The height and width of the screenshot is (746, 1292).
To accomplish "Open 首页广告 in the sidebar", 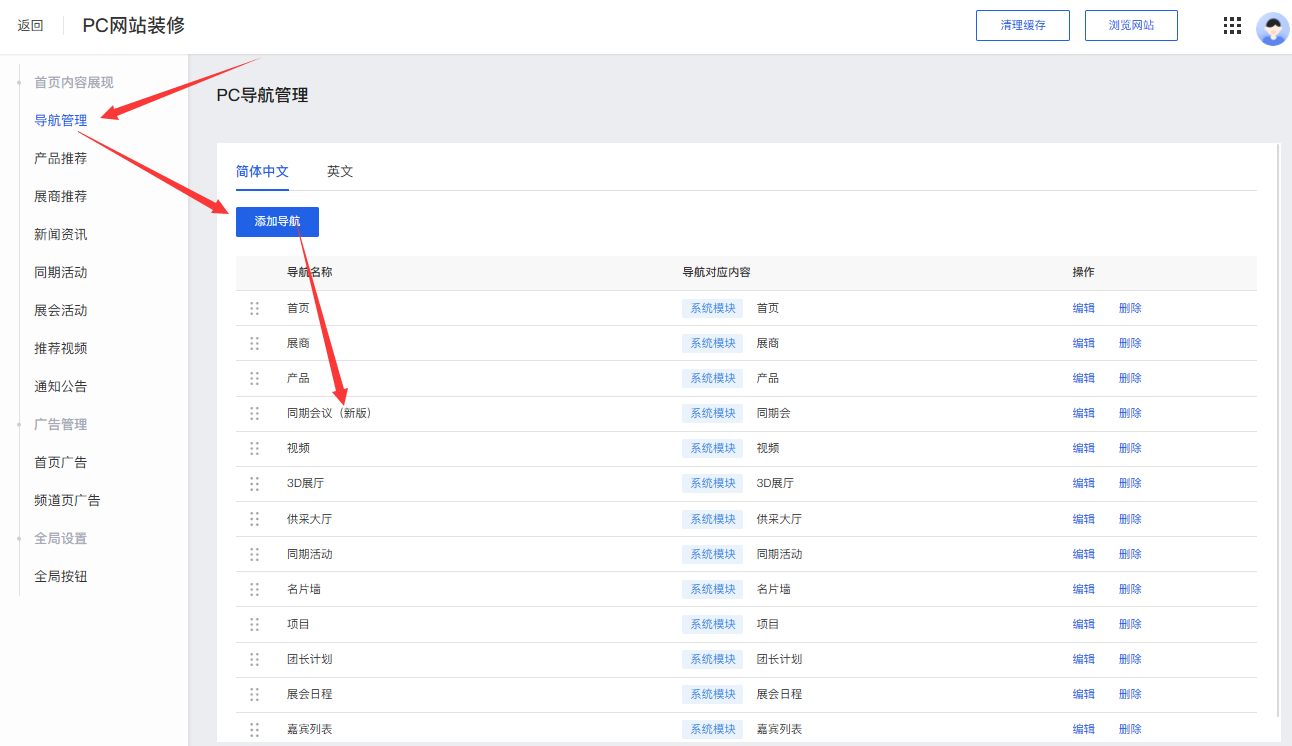I will (61, 462).
